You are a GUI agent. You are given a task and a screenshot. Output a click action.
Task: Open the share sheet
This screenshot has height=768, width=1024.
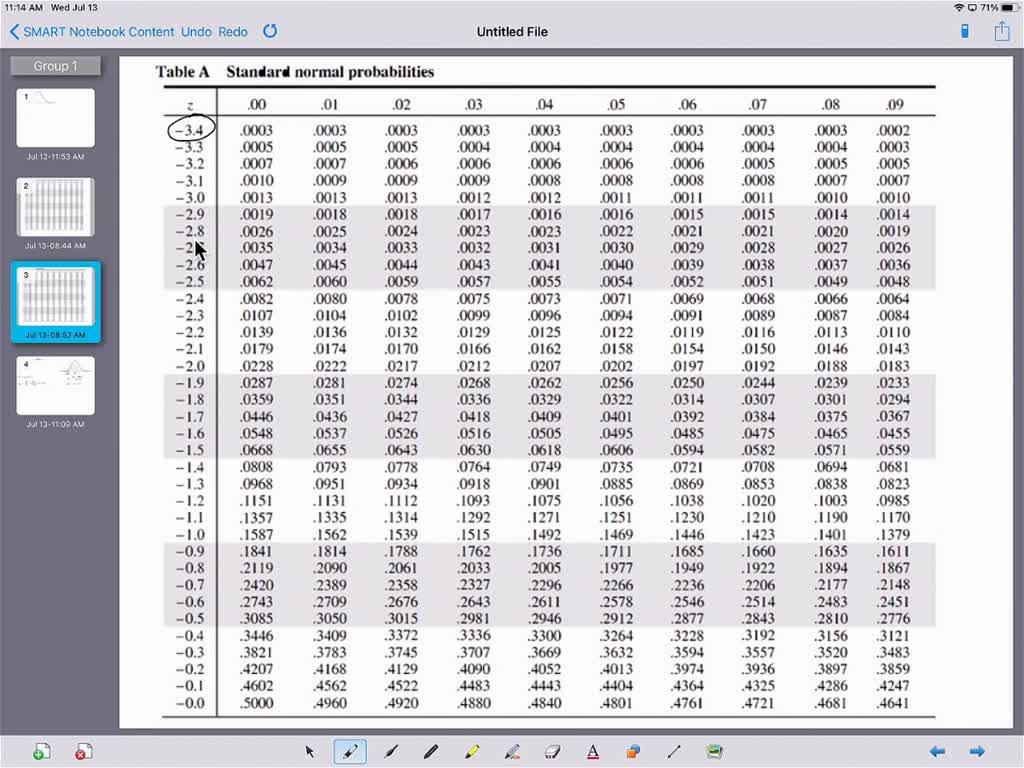[1002, 31]
